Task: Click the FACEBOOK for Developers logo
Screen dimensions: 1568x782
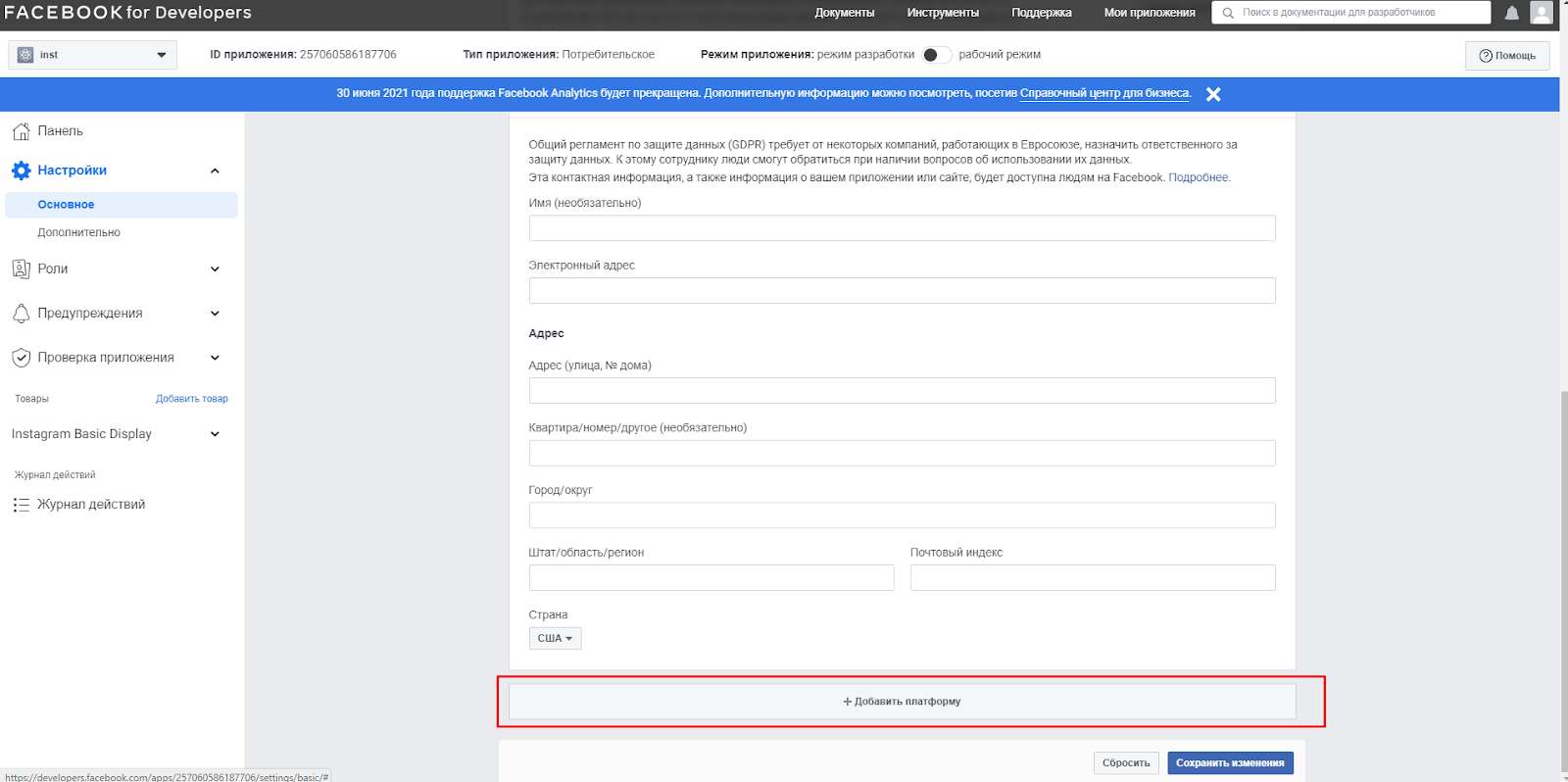Action: [127, 13]
